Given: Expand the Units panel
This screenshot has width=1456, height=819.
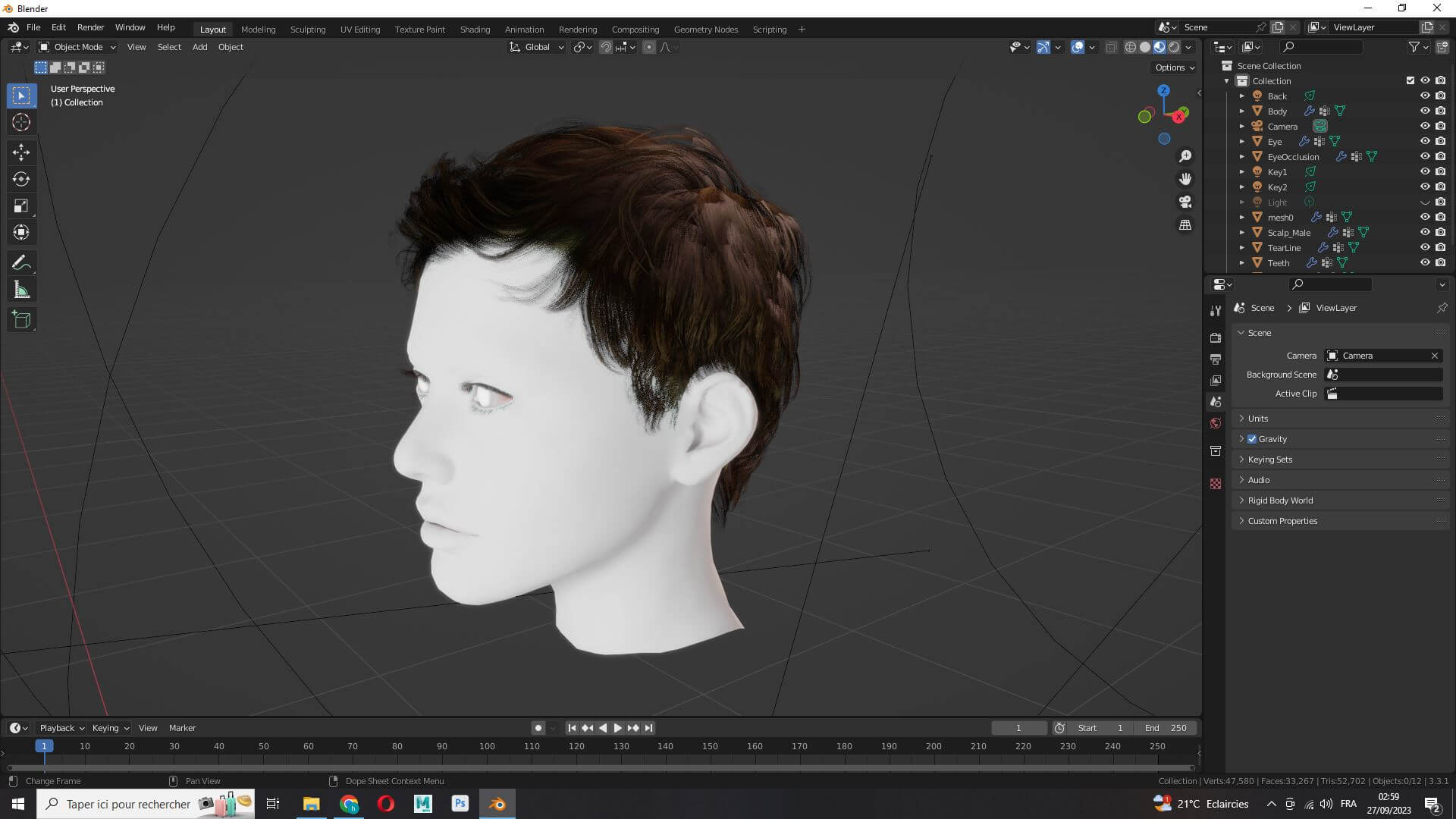Looking at the screenshot, I should point(1258,419).
